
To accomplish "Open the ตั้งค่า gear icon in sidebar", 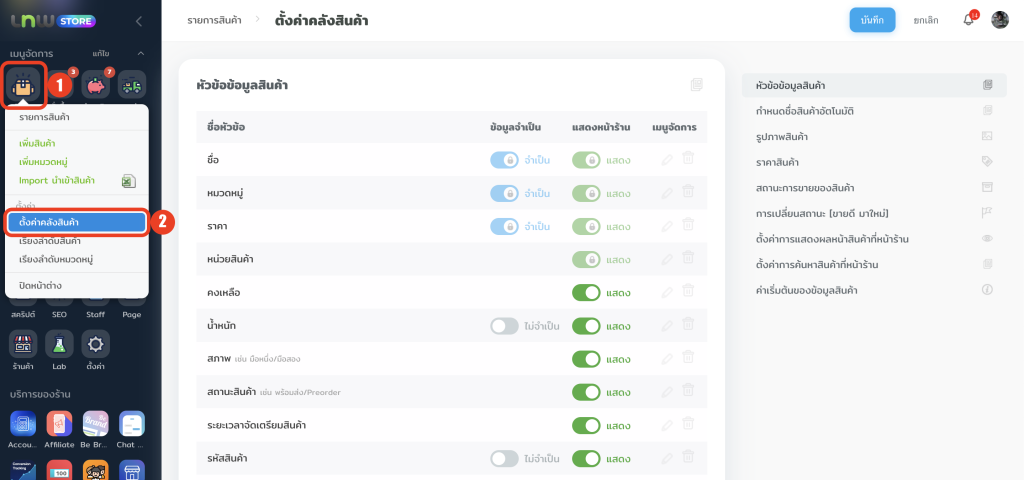I will point(96,345).
